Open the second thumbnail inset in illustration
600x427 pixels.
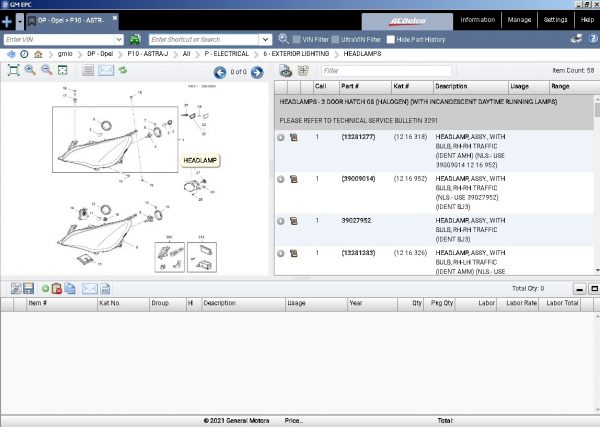pos(202,257)
